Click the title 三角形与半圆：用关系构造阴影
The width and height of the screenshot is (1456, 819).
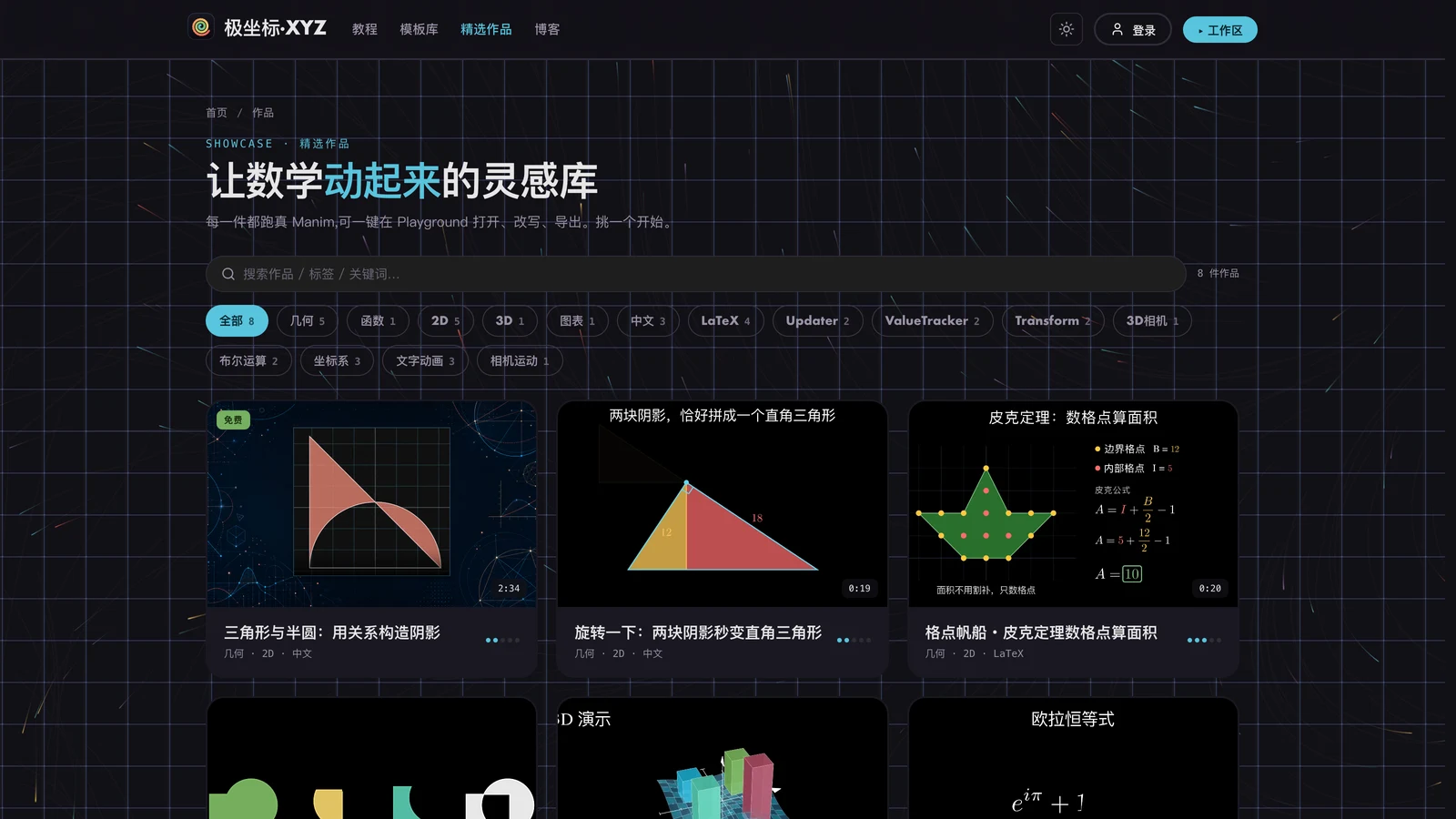coord(332,632)
